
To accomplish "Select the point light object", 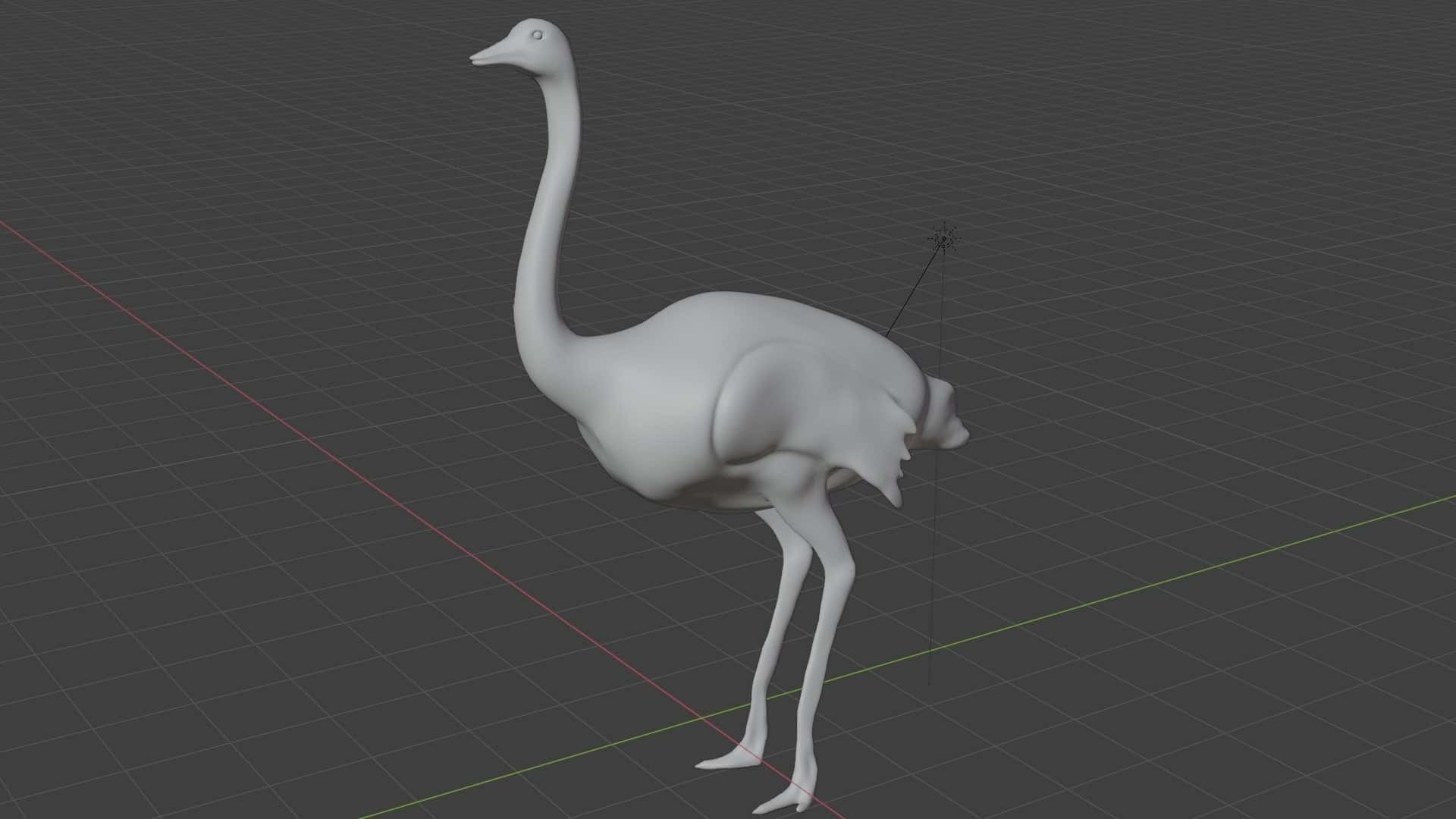I will tap(944, 240).
